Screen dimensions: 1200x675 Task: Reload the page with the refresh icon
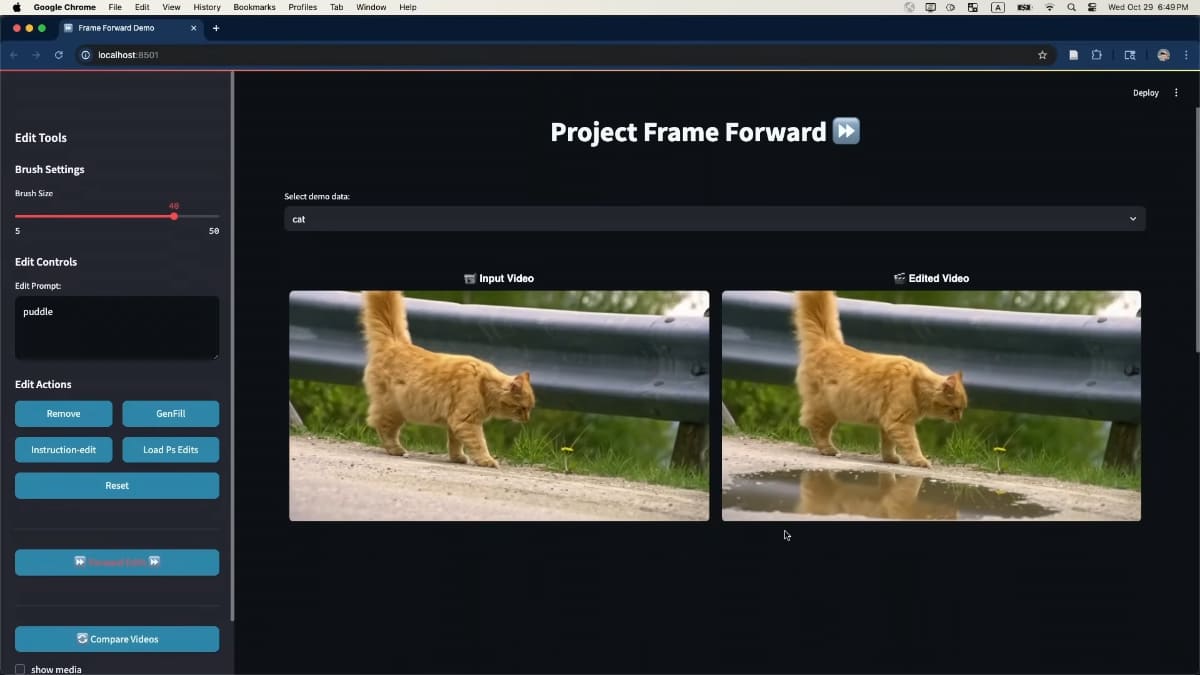[57, 55]
